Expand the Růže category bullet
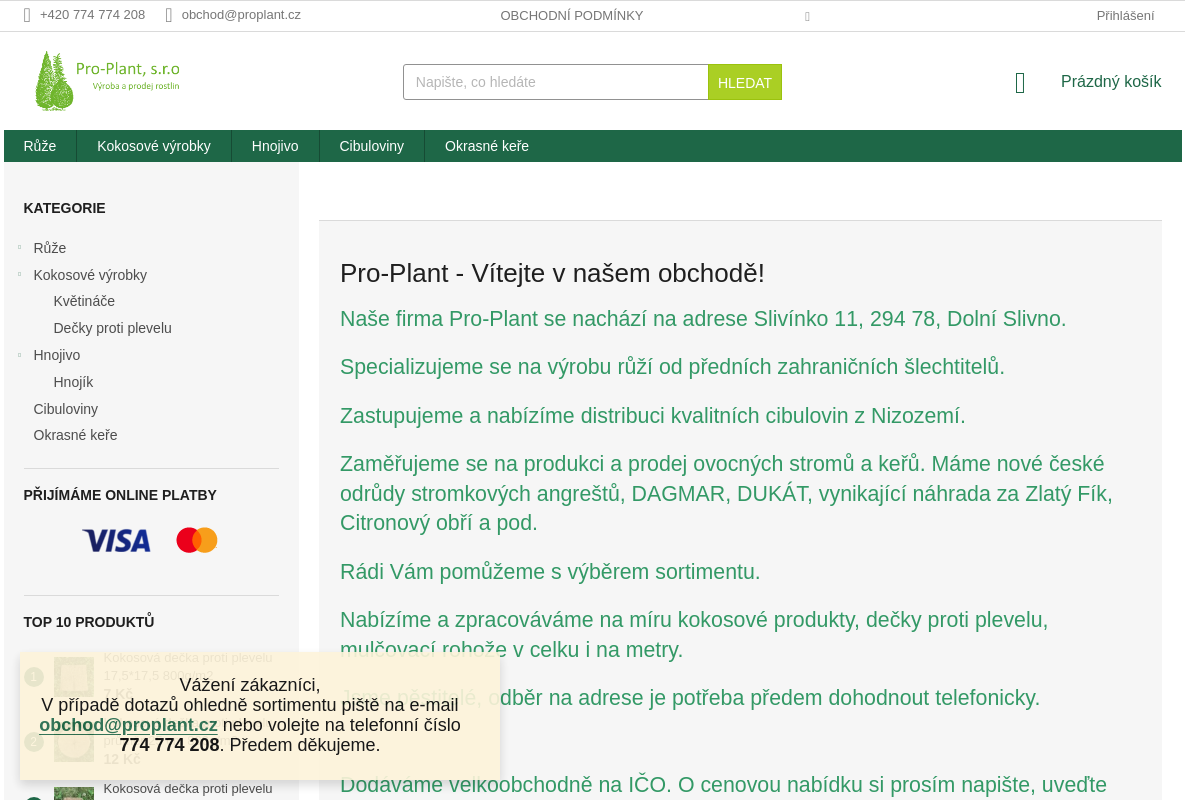Image resolution: width=1200 pixels, height=800 pixels. coord(19,247)
